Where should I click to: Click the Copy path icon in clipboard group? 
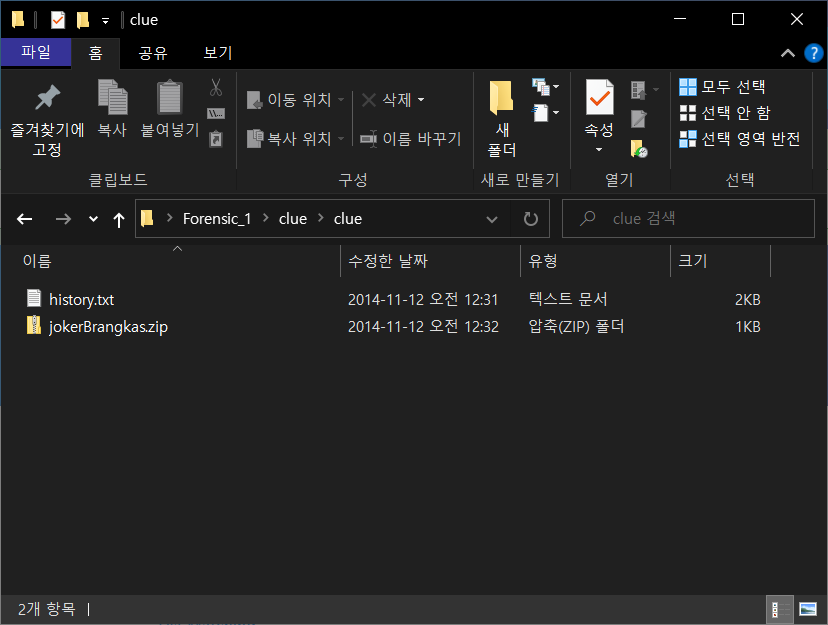[216, 113]
